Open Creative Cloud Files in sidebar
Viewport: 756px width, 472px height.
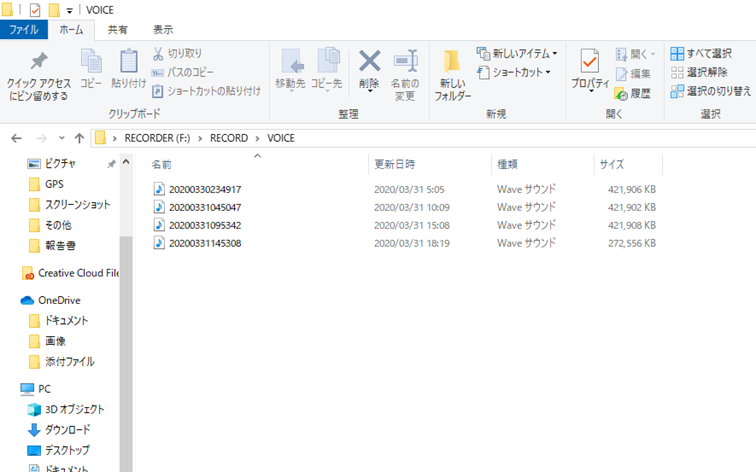pos(70,273)
